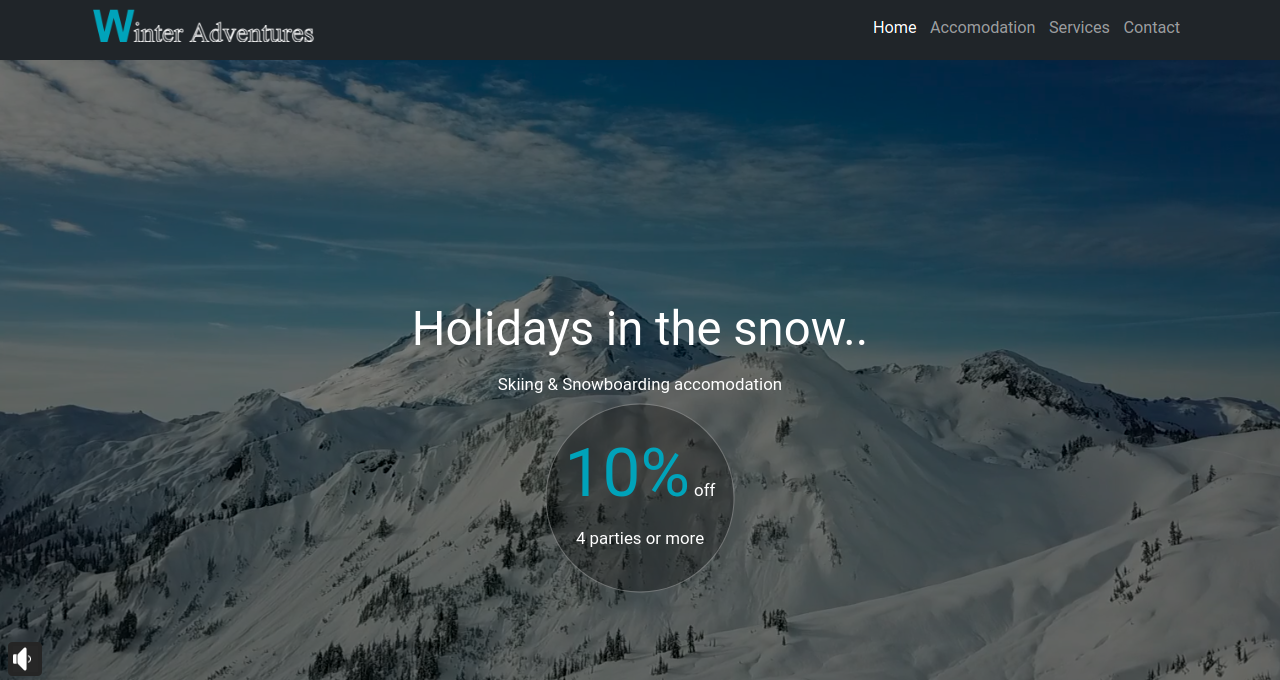Viewport: 1280px width, 680px height.
Task: Click the word off beside 10%
Action: (705, 490)
